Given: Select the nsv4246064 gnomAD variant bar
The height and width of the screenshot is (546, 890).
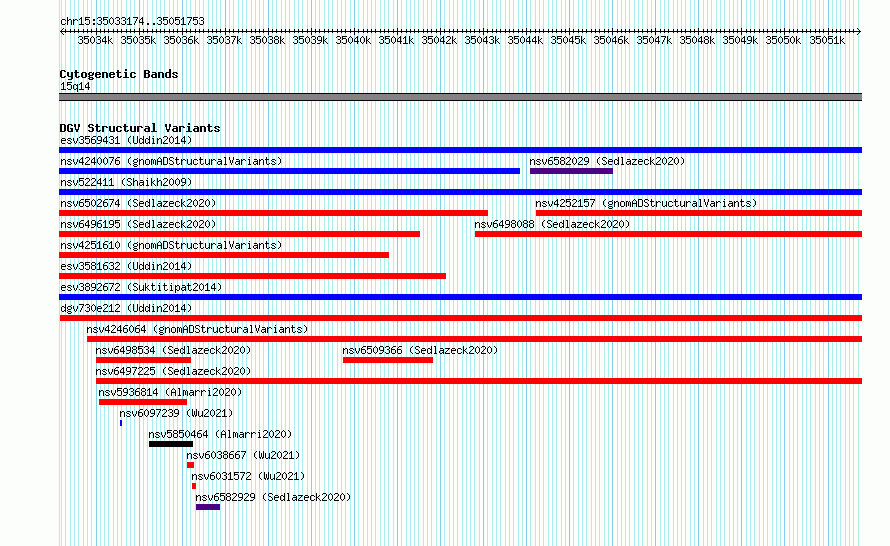Looking at the screenshot, I should click(x=475, y=339).
